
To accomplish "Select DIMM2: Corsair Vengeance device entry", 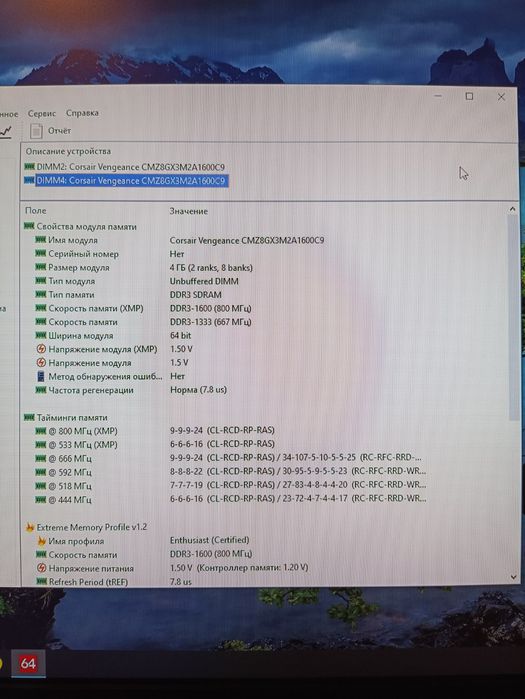I will (131, 167).
